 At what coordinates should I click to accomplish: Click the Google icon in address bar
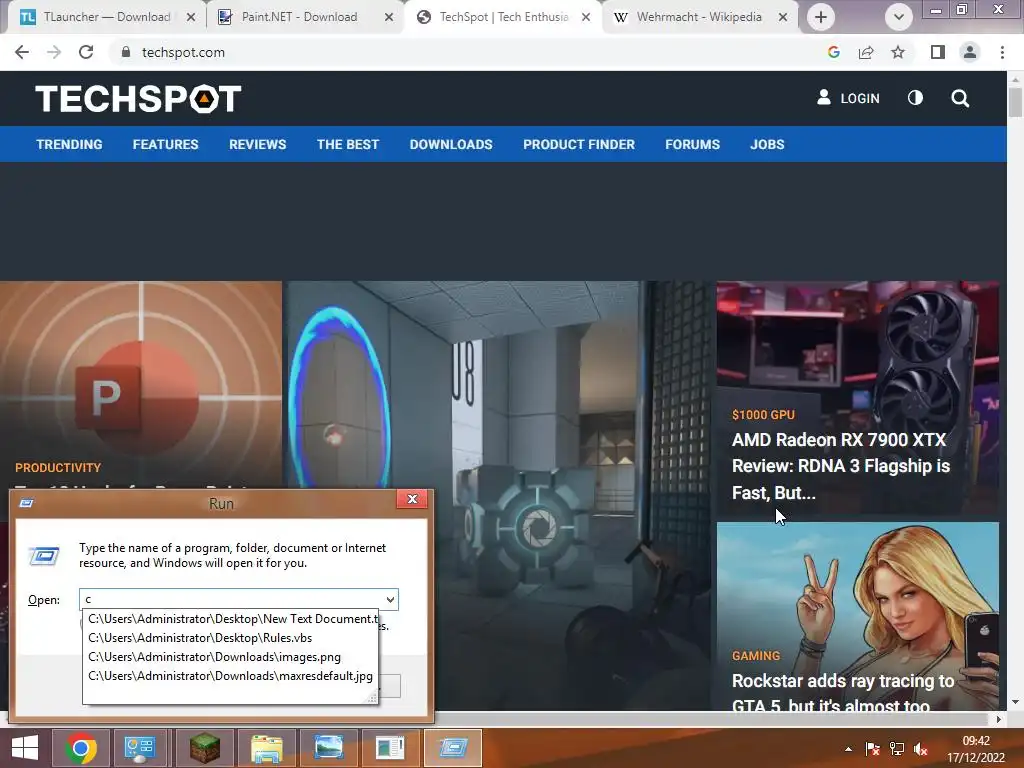click(833, 52)
